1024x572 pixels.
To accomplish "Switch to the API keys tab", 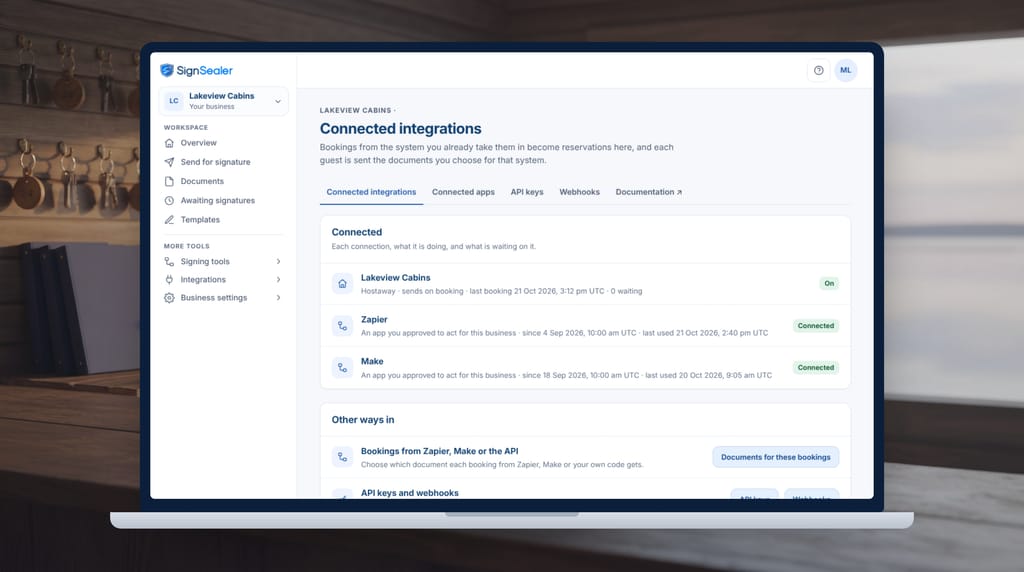I will 527,192.
